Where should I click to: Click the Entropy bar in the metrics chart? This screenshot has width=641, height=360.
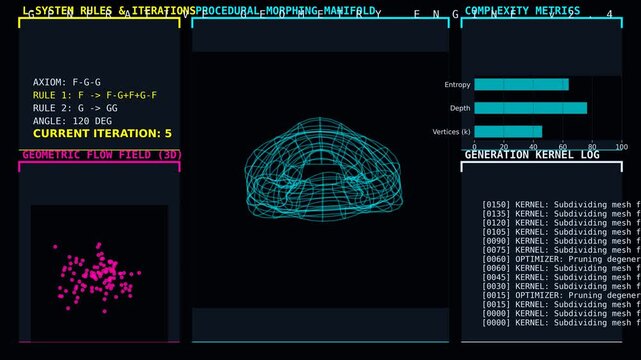[x=521, y=85]
